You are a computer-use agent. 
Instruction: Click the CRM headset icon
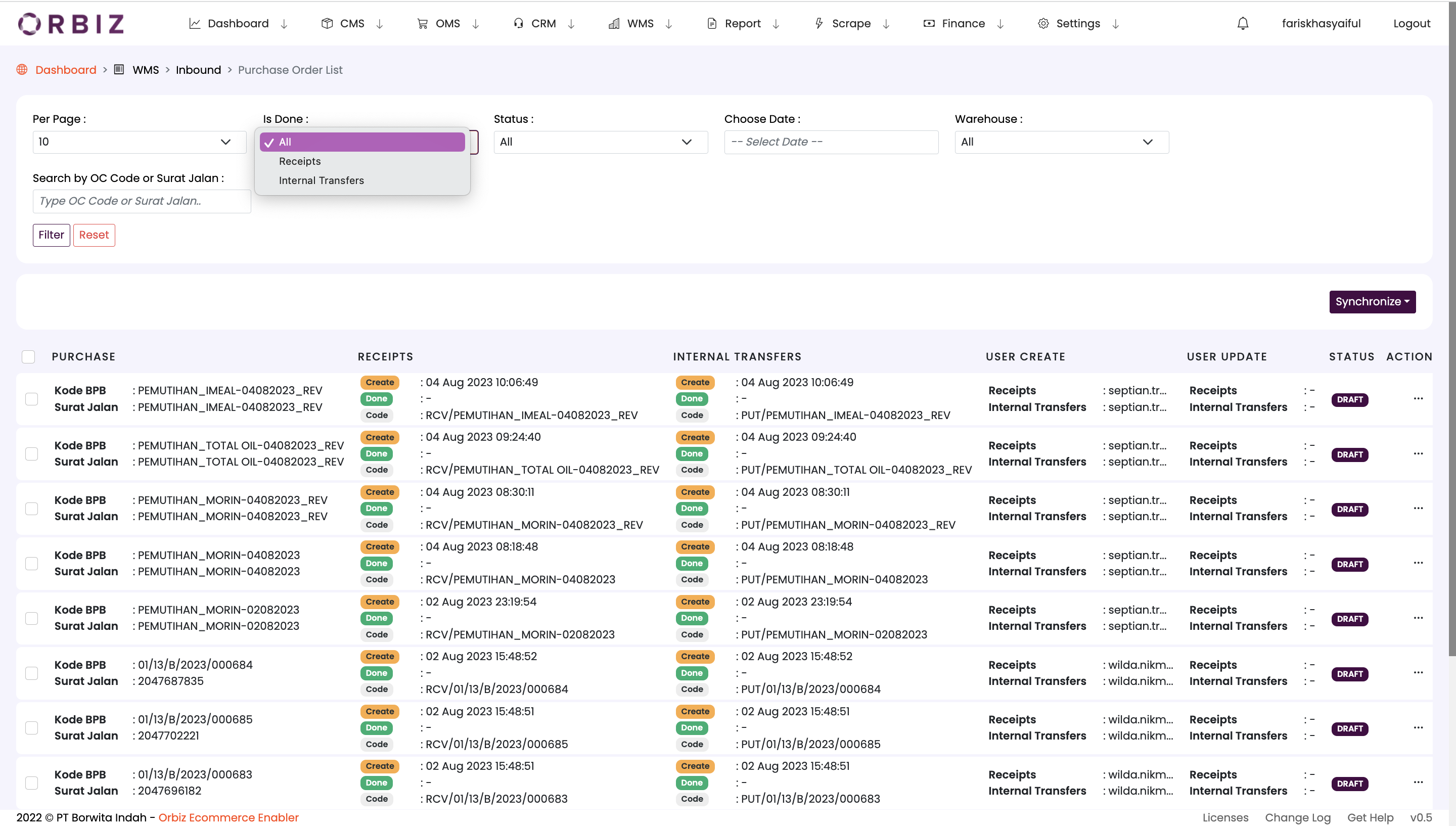518,23
